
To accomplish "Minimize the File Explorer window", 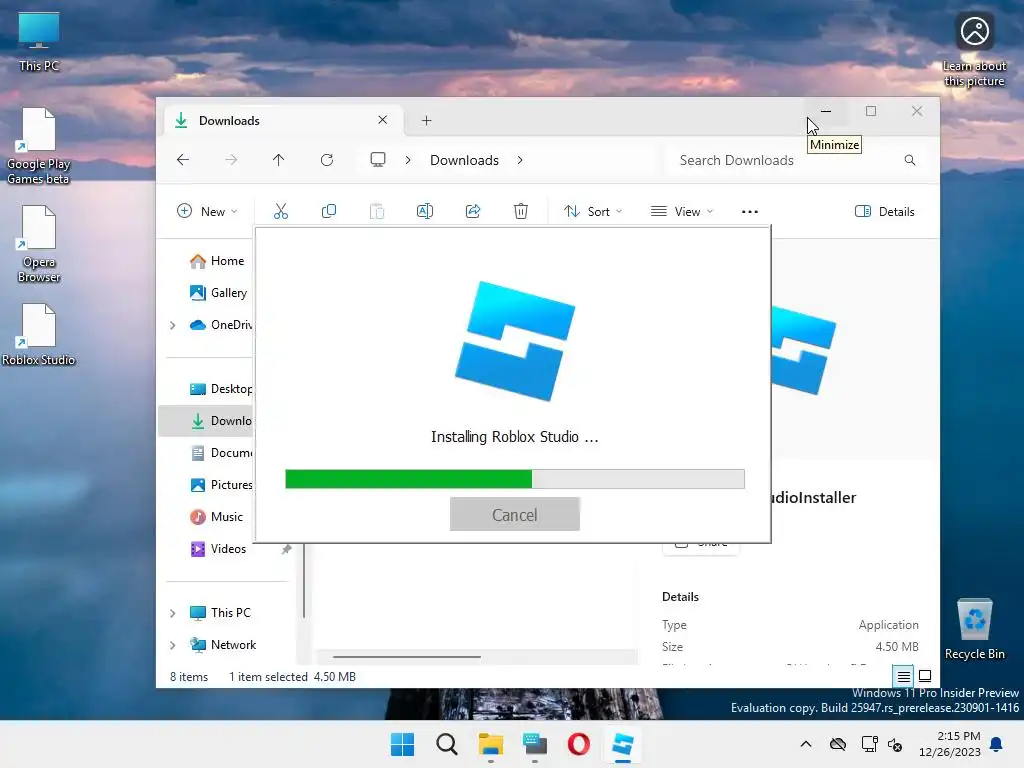I will pyautogui.click(x=826, y=111).
